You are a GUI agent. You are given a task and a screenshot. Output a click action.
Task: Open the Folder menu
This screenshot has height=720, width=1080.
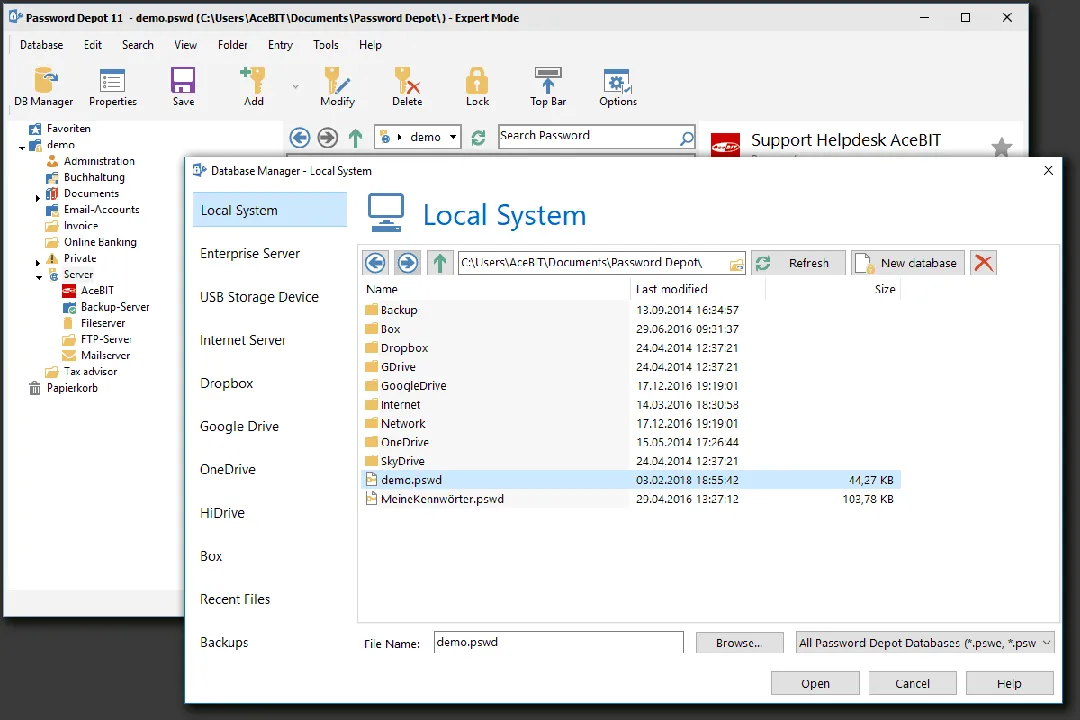[x=233, y=45]
